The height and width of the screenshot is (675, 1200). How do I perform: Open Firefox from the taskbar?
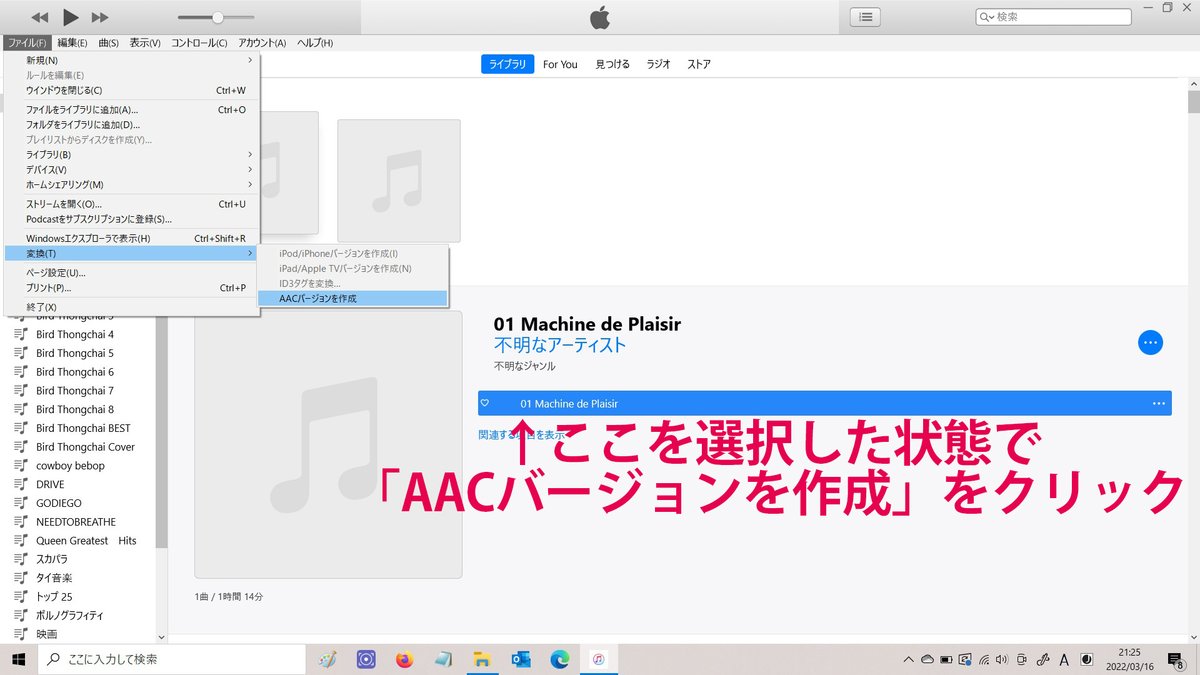click(x=404, y=659)
